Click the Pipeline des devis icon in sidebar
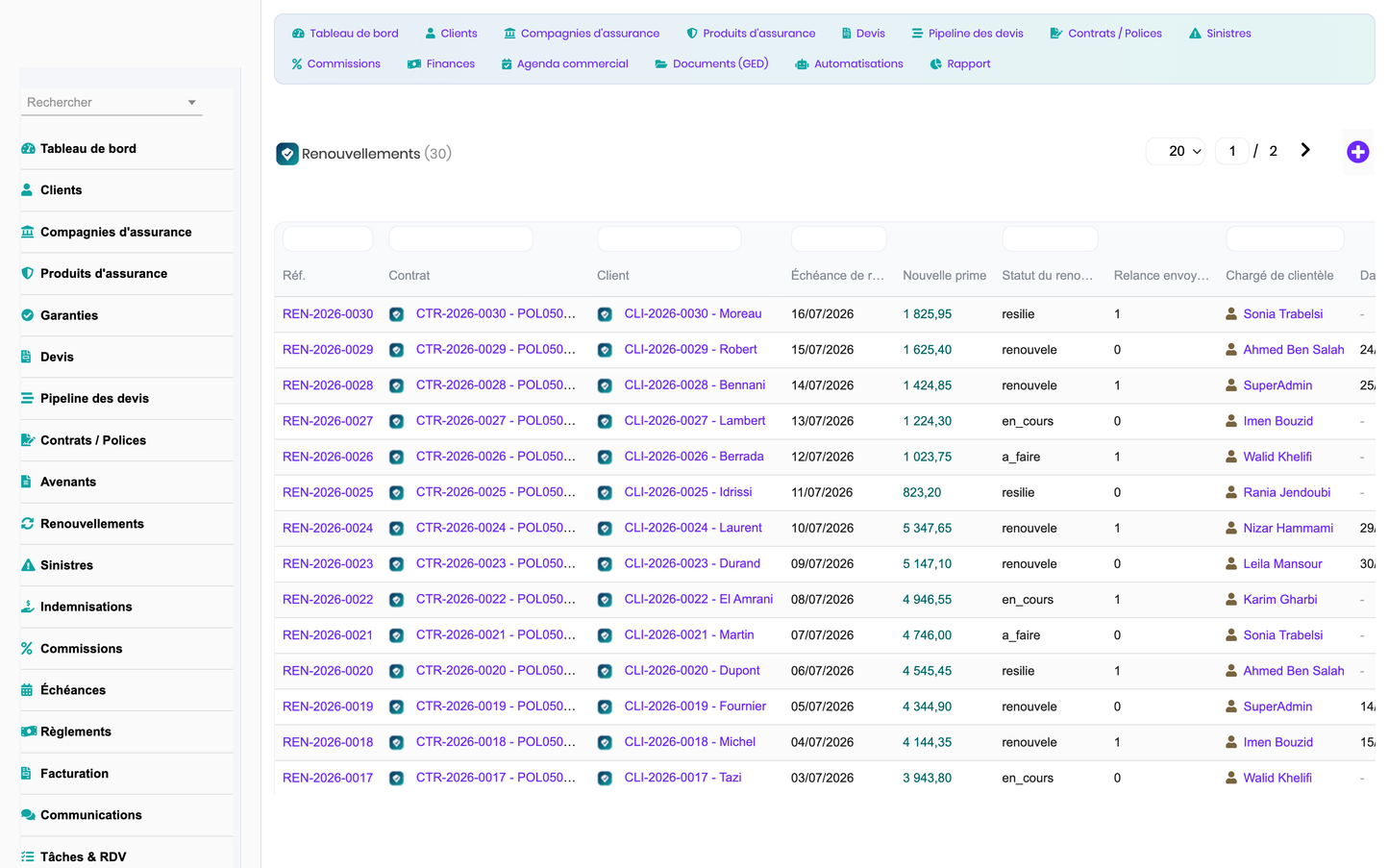 coord(27,399)
